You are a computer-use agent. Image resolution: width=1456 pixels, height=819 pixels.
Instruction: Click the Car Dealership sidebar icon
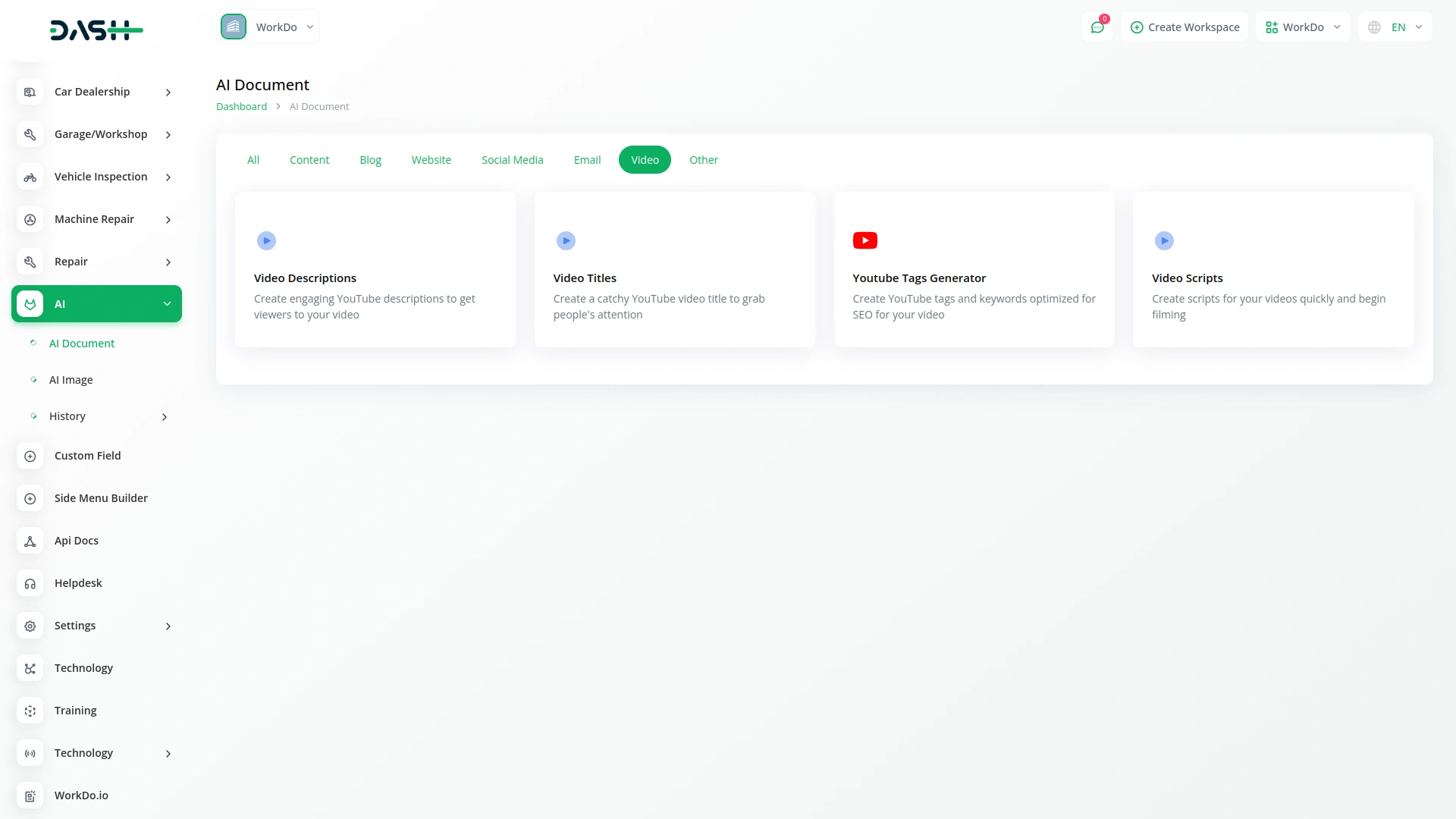point(30,92)
